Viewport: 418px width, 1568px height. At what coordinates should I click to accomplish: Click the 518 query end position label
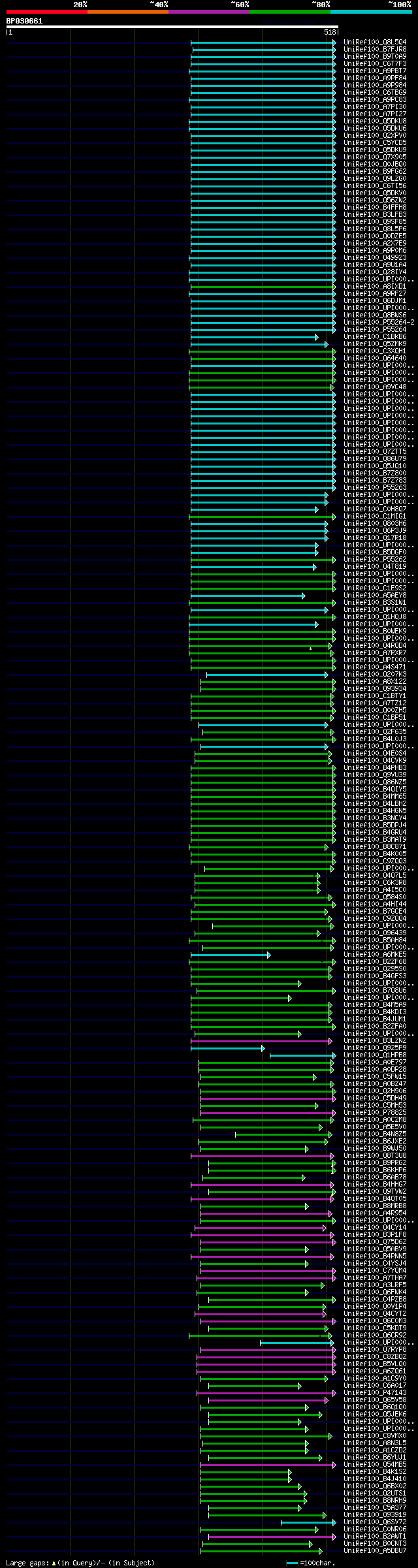click(329, 32)
